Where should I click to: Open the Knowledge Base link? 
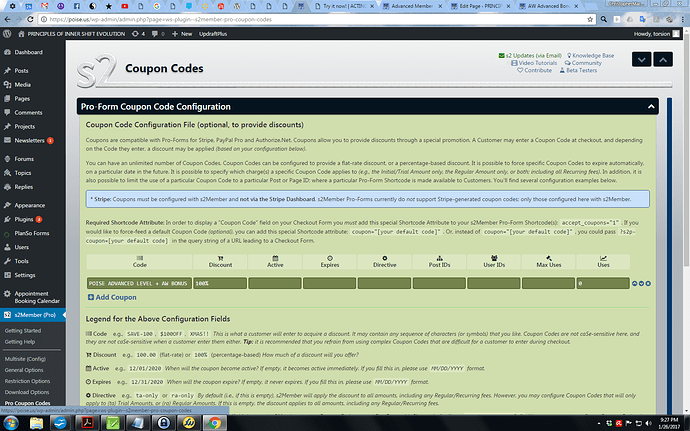590,55
